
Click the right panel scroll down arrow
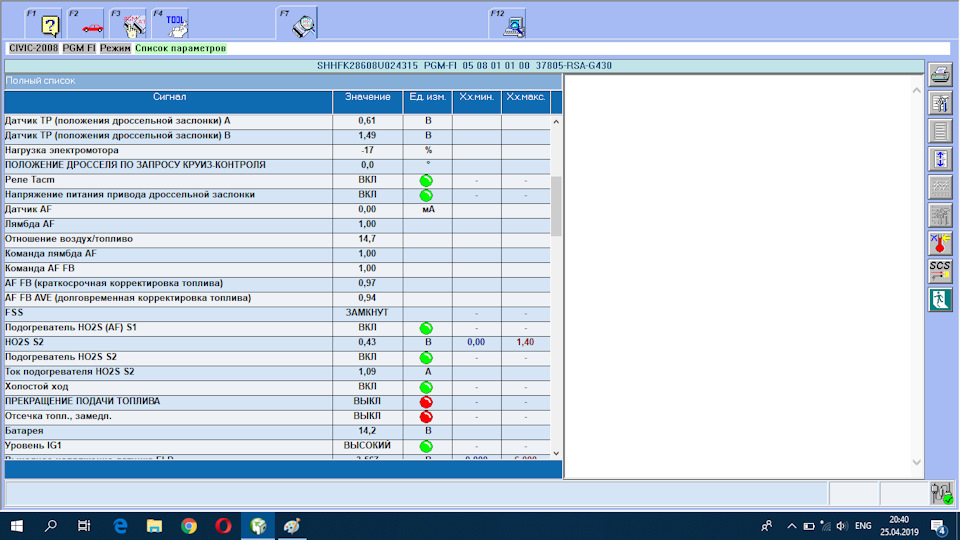[917, 462]
